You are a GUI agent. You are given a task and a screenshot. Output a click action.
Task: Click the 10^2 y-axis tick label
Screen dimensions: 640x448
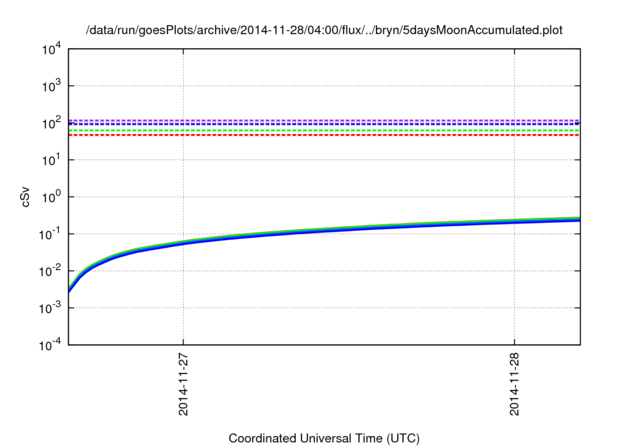pyautogui.click(x=51, y=123)
